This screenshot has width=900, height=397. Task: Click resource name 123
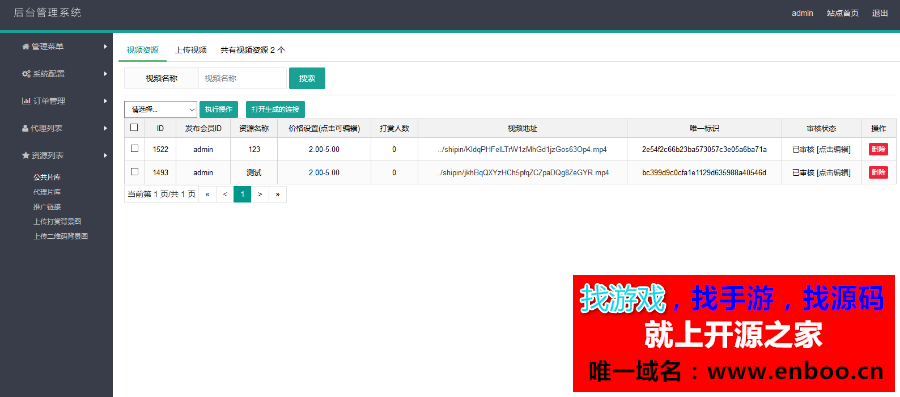tap(254, 149)
